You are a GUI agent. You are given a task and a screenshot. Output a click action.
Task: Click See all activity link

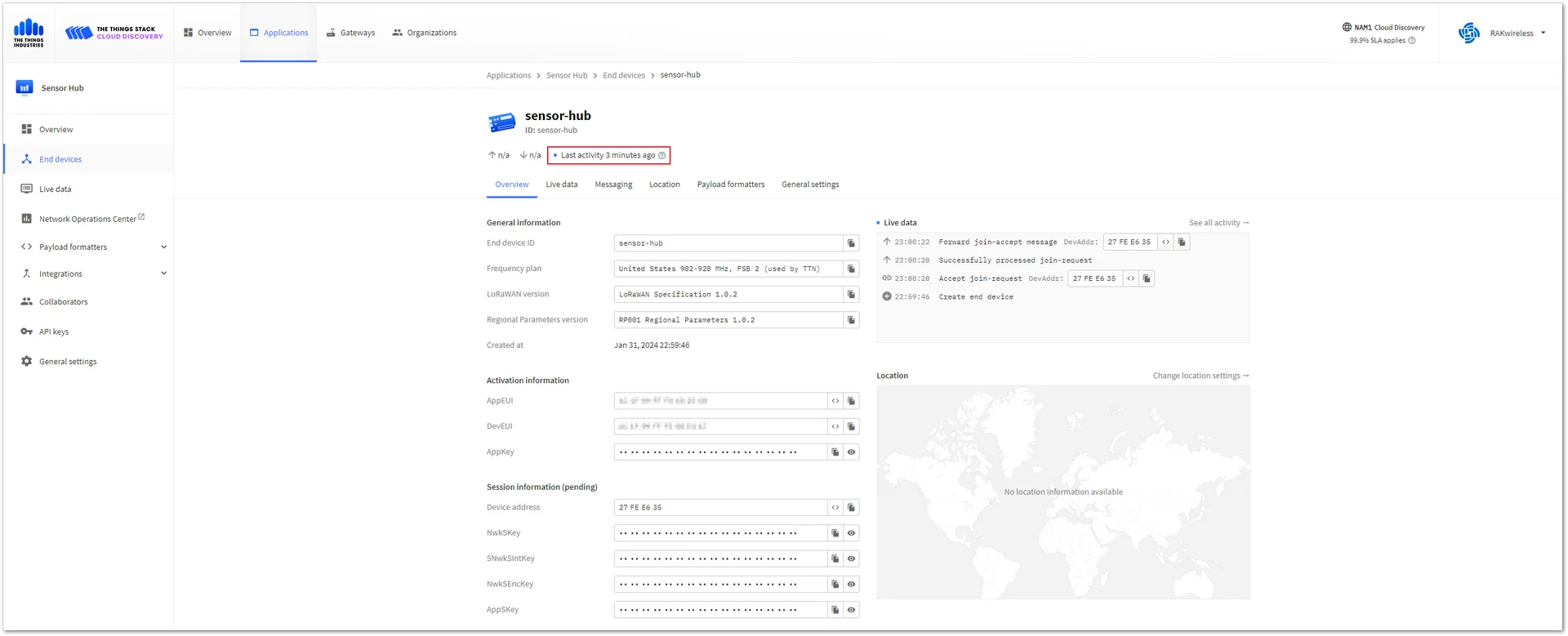point(1218,223)
